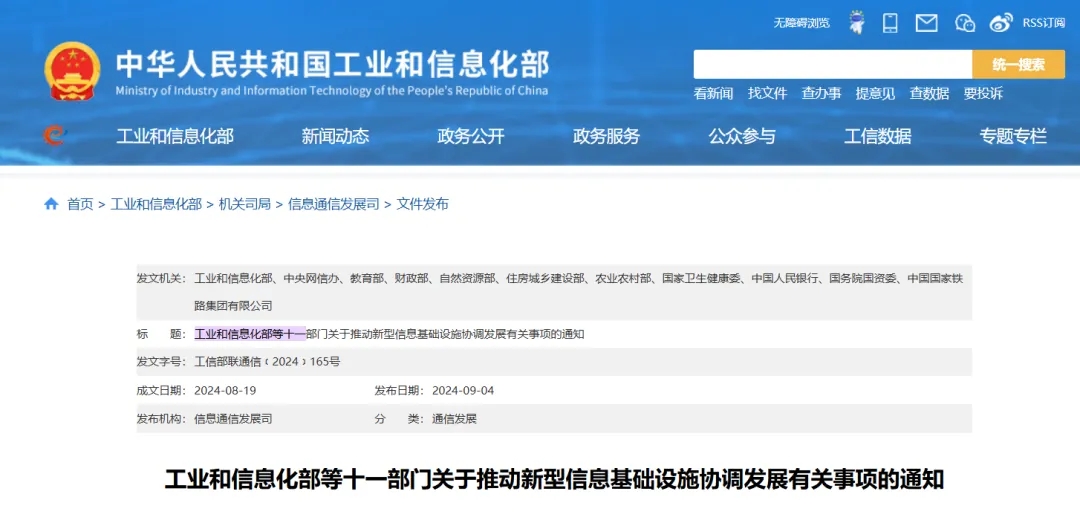Viewport: 1080px width, 523px height.
Task: Click 机关司局 breadcrumb link
Action: 245,204
